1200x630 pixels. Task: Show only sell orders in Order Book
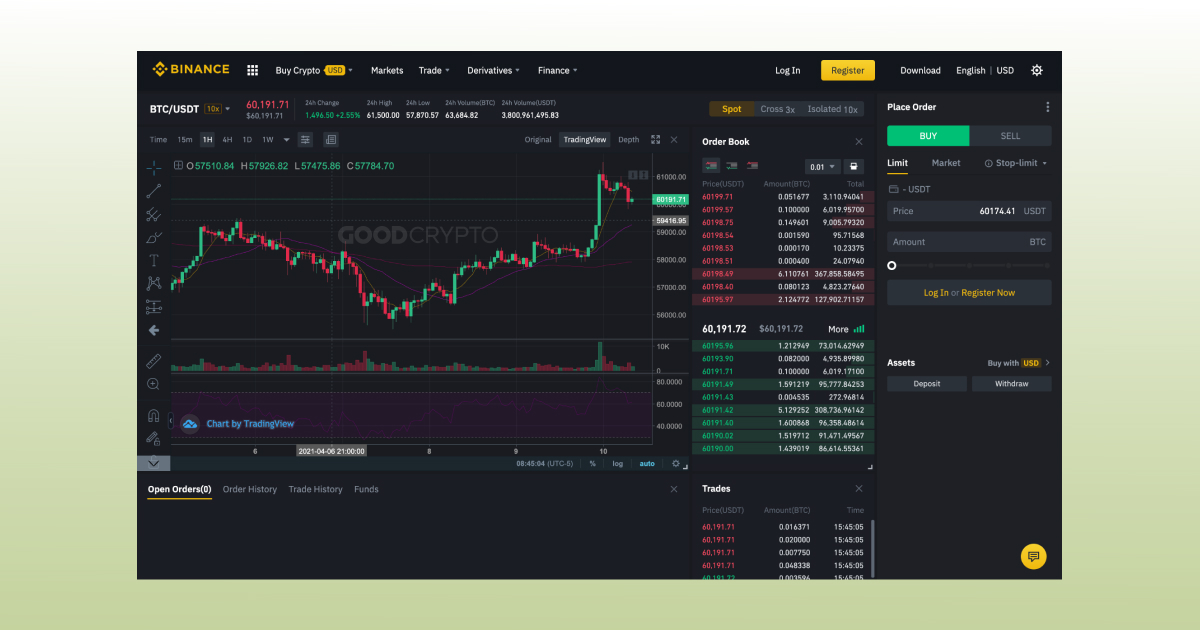[752, 166]
